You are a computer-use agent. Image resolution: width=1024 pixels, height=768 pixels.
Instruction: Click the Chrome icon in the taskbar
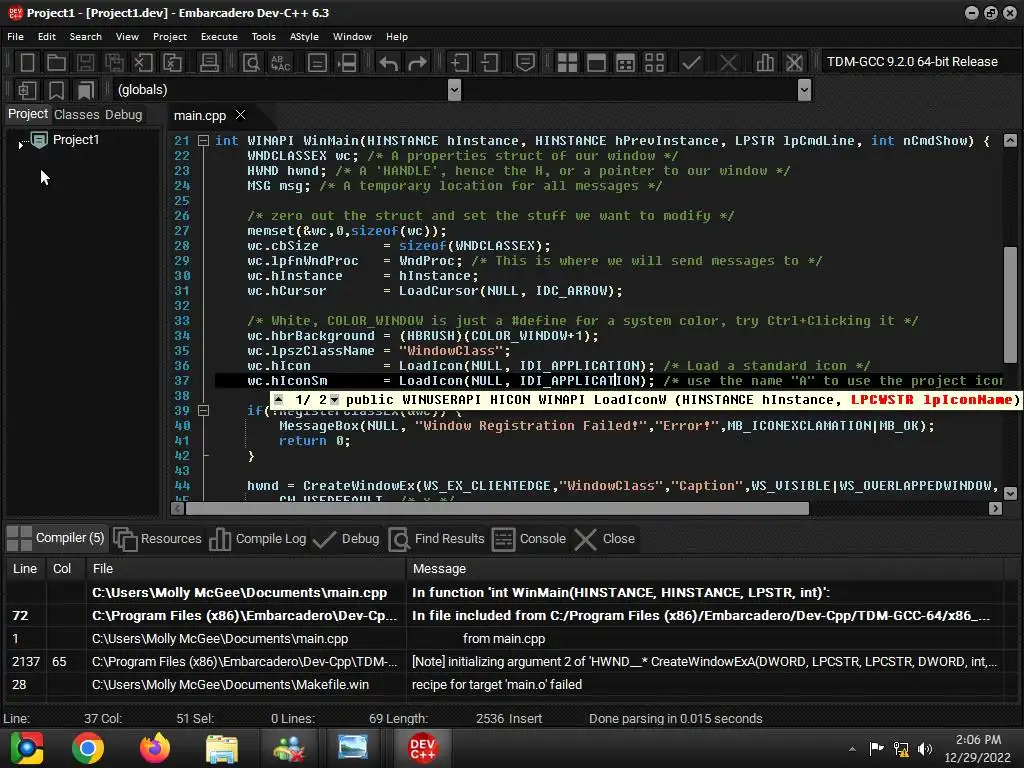pyautogui.click(x=88, y=748)
